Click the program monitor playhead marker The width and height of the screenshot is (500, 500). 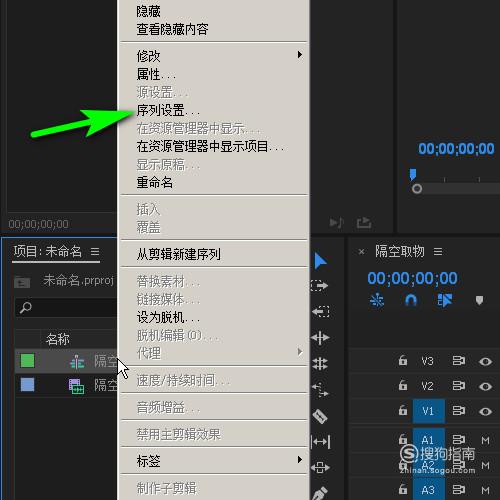(x=413, y=174)
